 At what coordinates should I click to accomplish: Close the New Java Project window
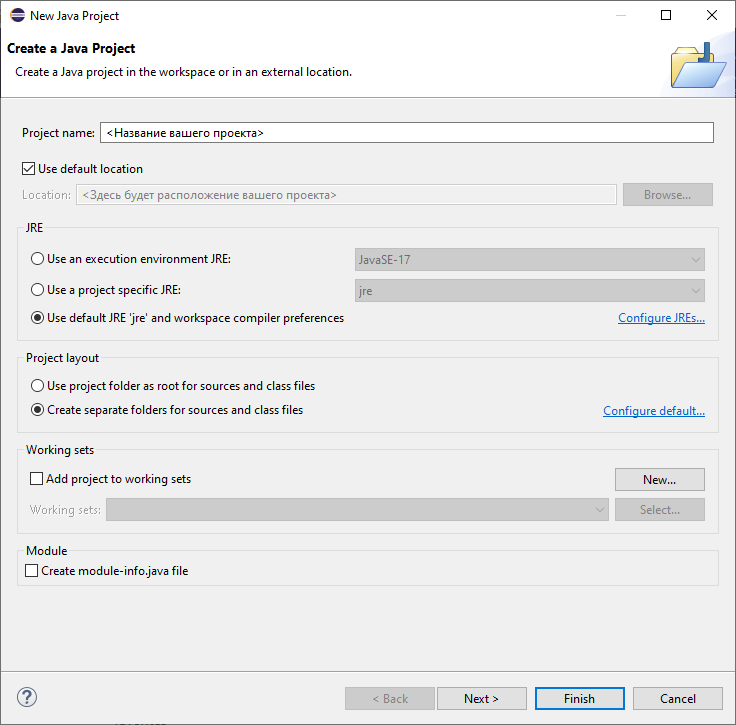(x=712, y=15)
